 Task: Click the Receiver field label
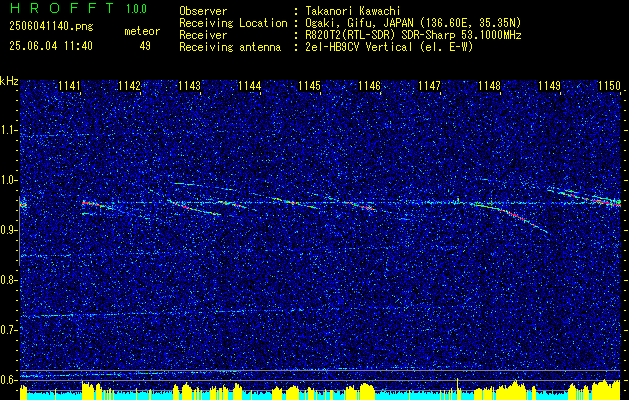tap(203, 35)
